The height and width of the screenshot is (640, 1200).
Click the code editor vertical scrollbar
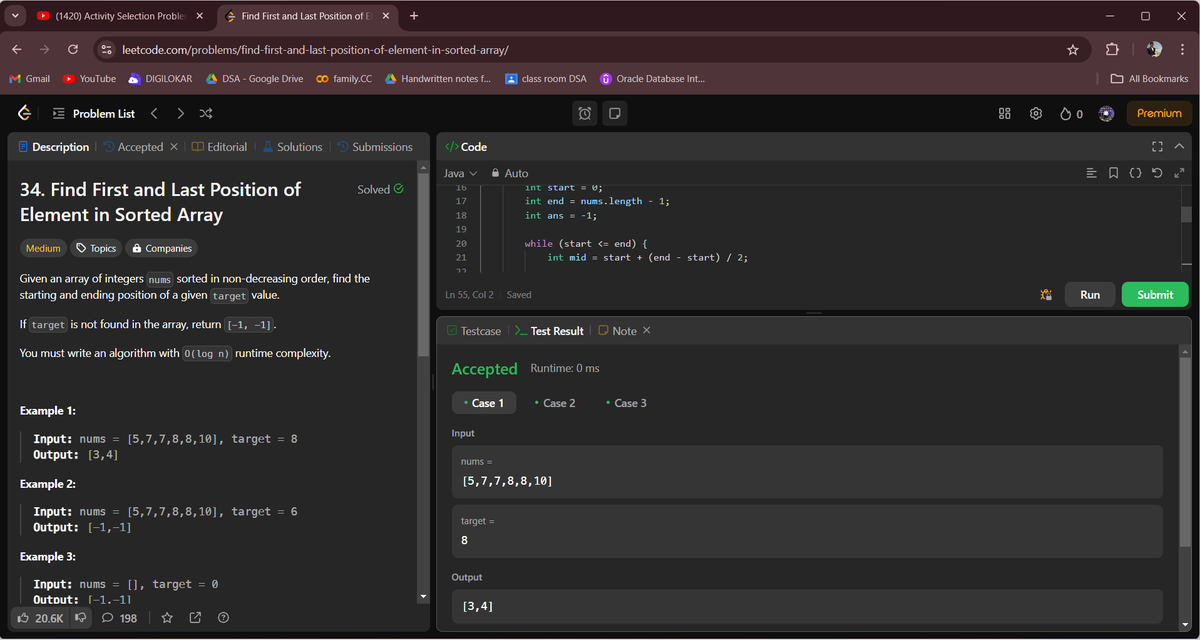[1186, 214]
